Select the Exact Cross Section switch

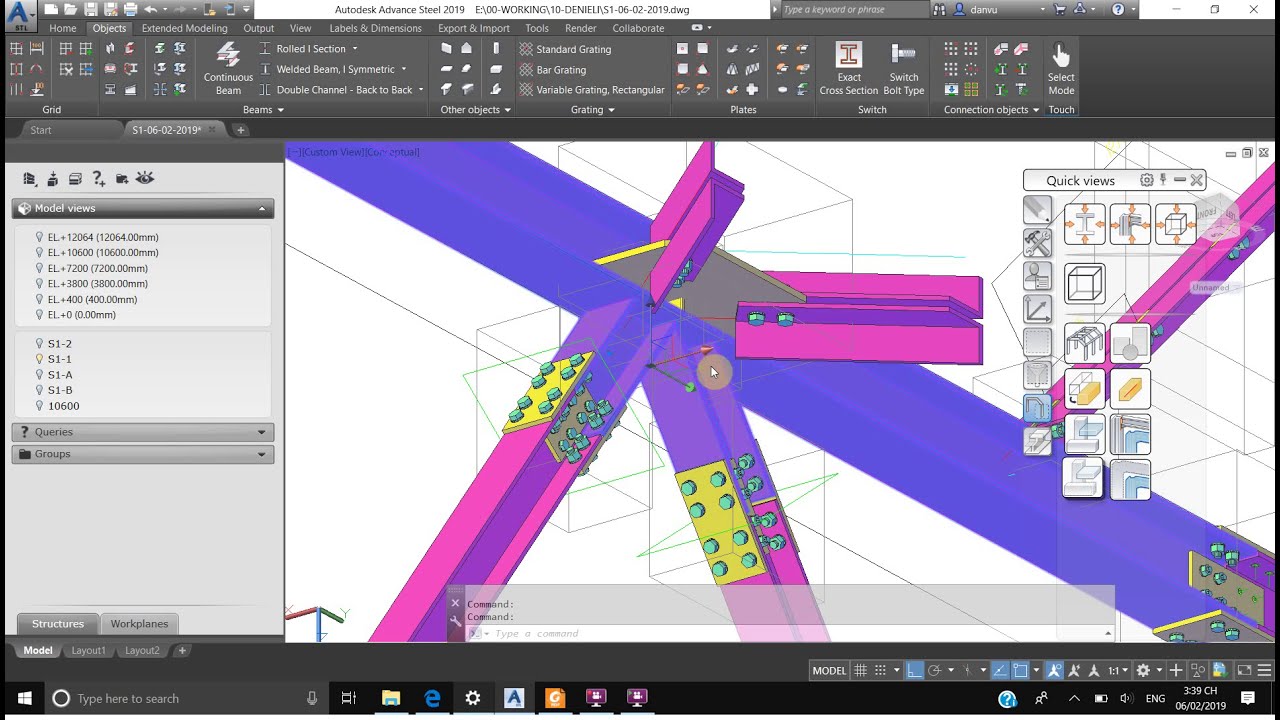(x=849, y=69)
